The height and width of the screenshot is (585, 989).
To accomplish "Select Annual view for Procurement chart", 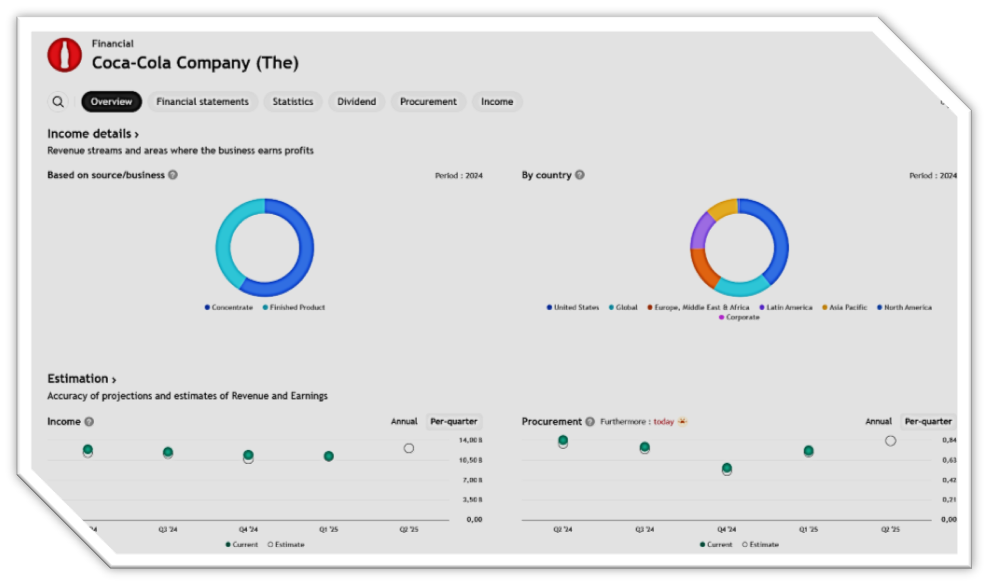I will [x=879, y=422].
